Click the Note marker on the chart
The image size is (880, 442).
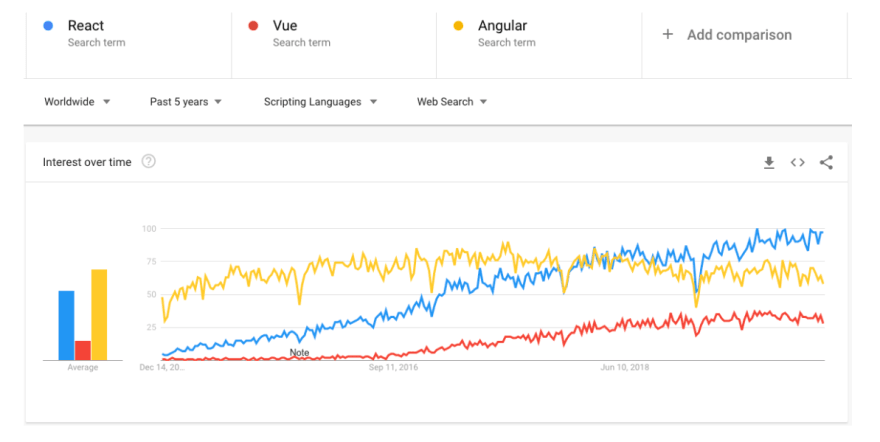point(299,353)
